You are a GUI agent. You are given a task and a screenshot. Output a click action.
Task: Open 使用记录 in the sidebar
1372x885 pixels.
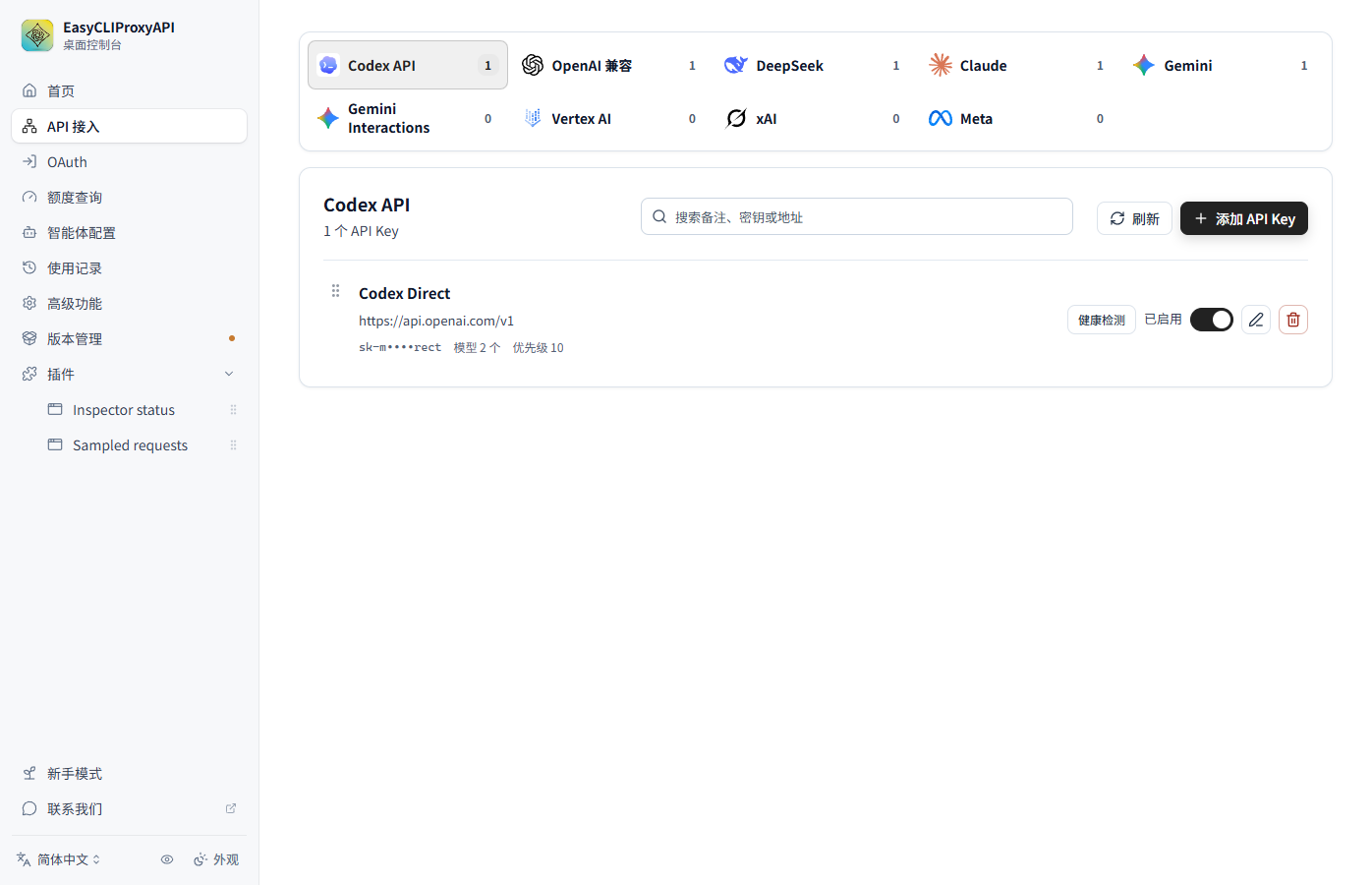[x=129, y=267]
